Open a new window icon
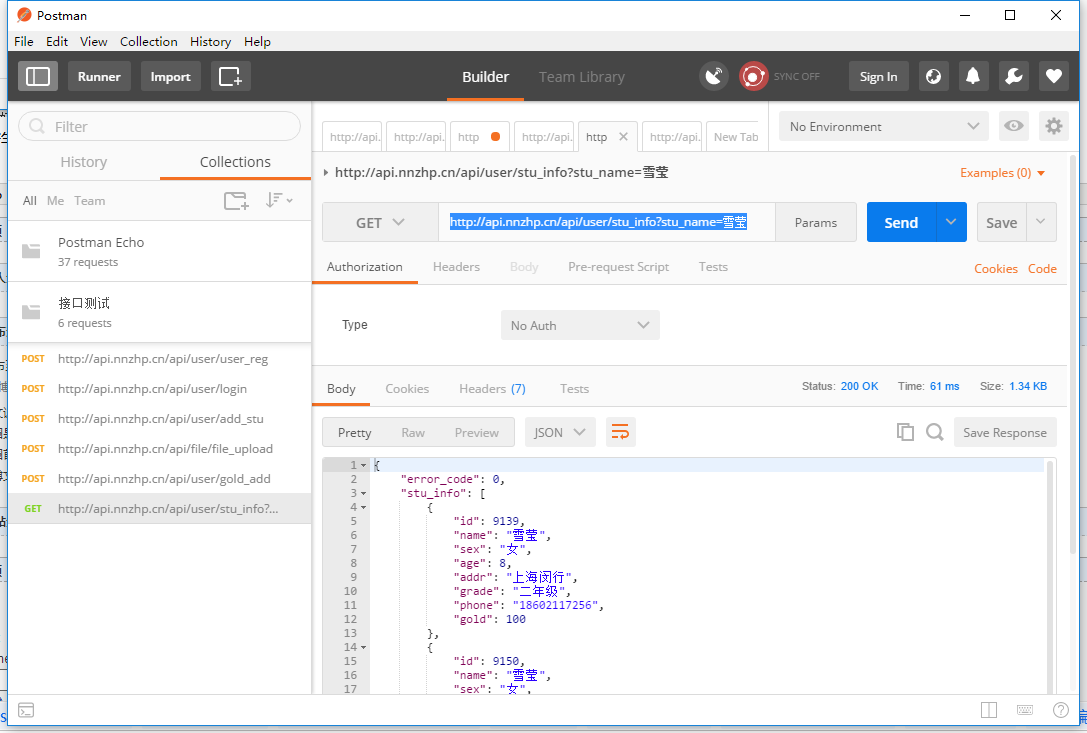 click(230, 76)
